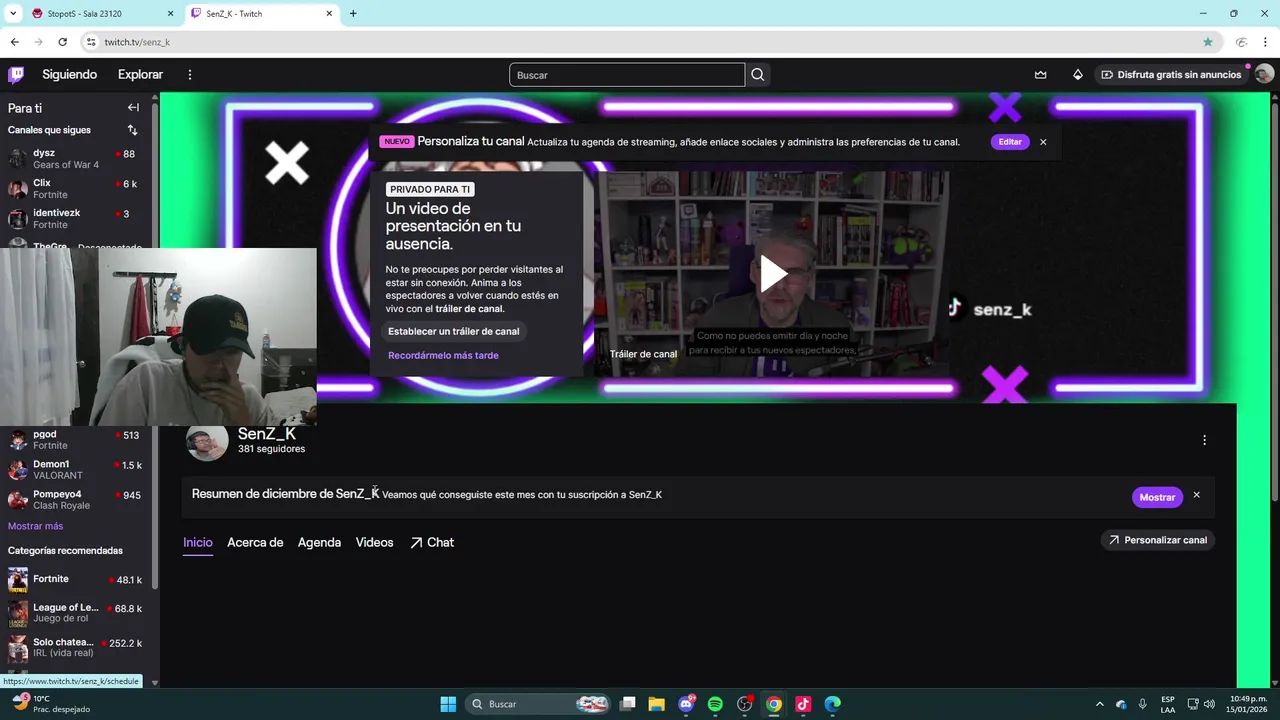Open Demon1 channel in sidebar
Screen dimensions: 1280x720
tap(75, 470)
